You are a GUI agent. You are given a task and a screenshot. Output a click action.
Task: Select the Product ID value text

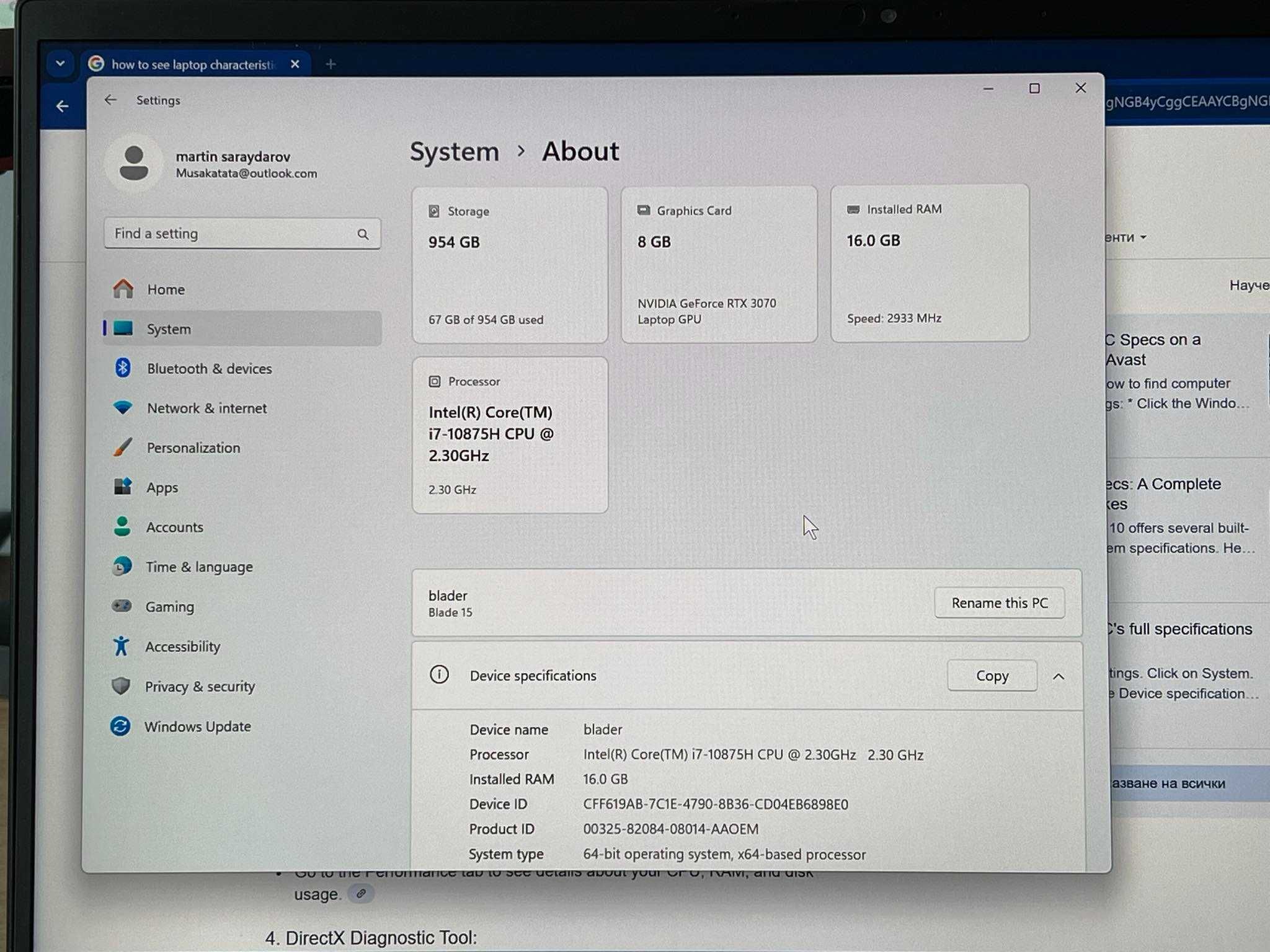click(670, 829)
